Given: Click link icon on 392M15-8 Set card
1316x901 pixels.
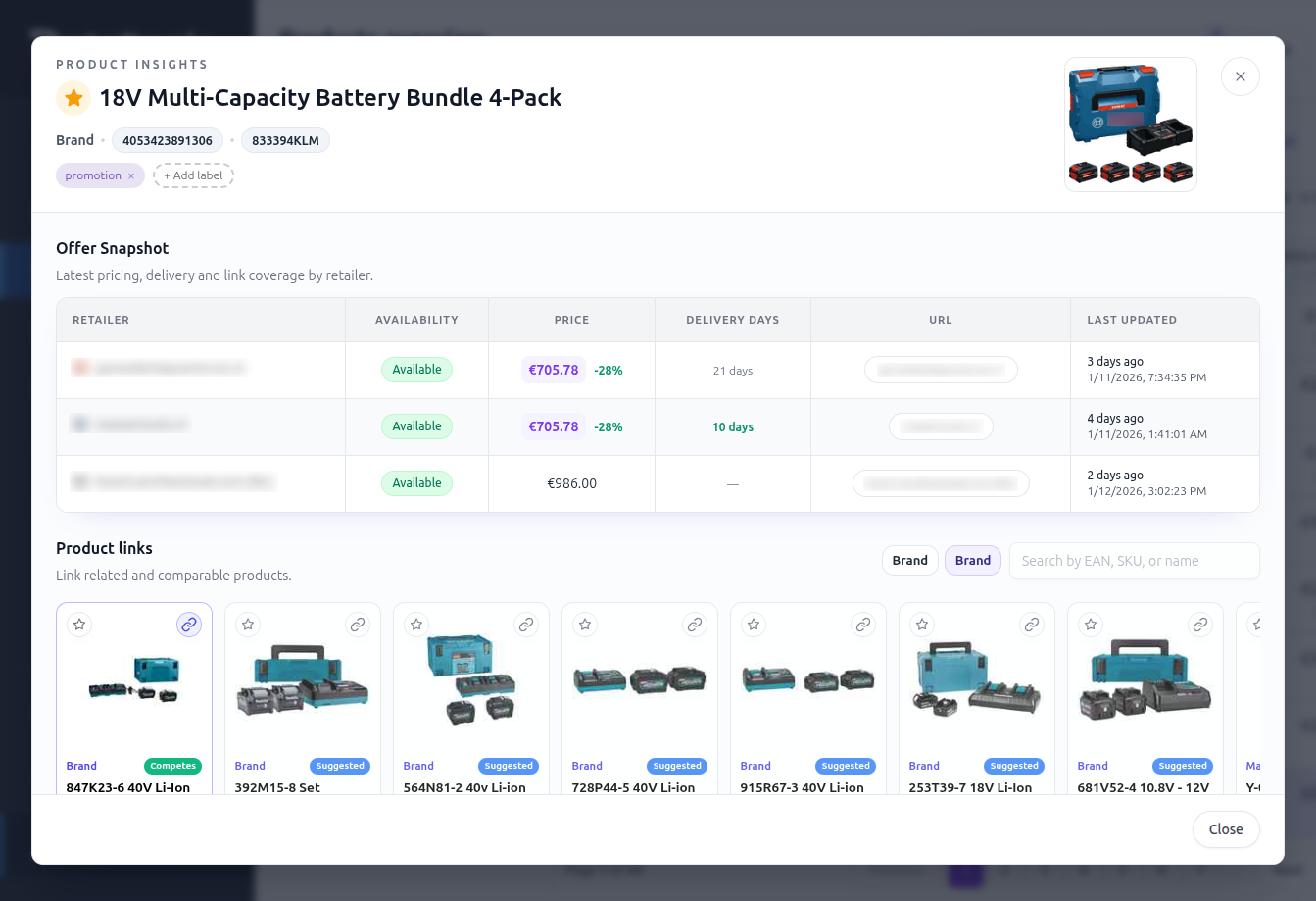Looking at the screenshot, I should [358, 625].
